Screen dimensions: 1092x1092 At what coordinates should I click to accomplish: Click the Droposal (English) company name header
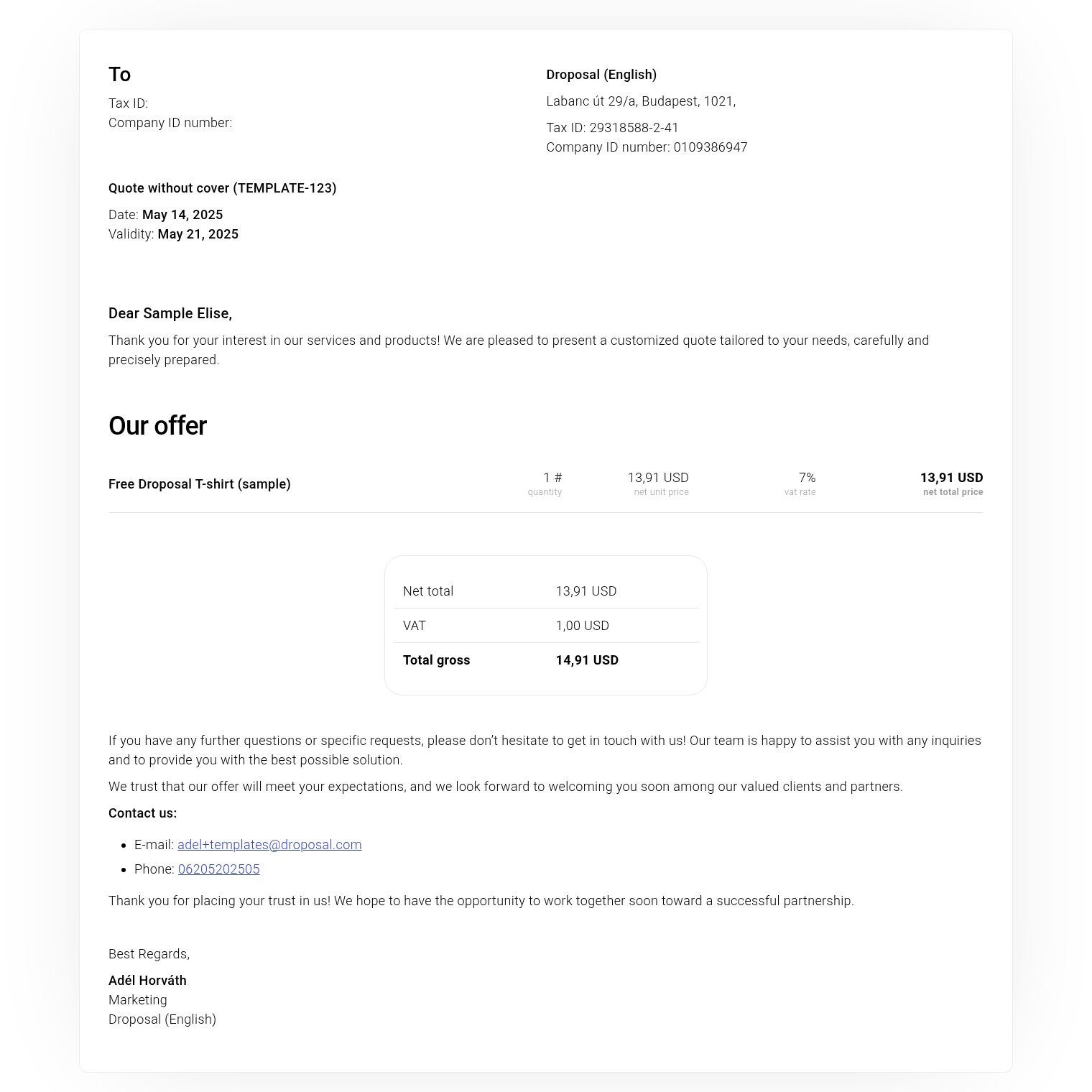(x=601, y=75)
